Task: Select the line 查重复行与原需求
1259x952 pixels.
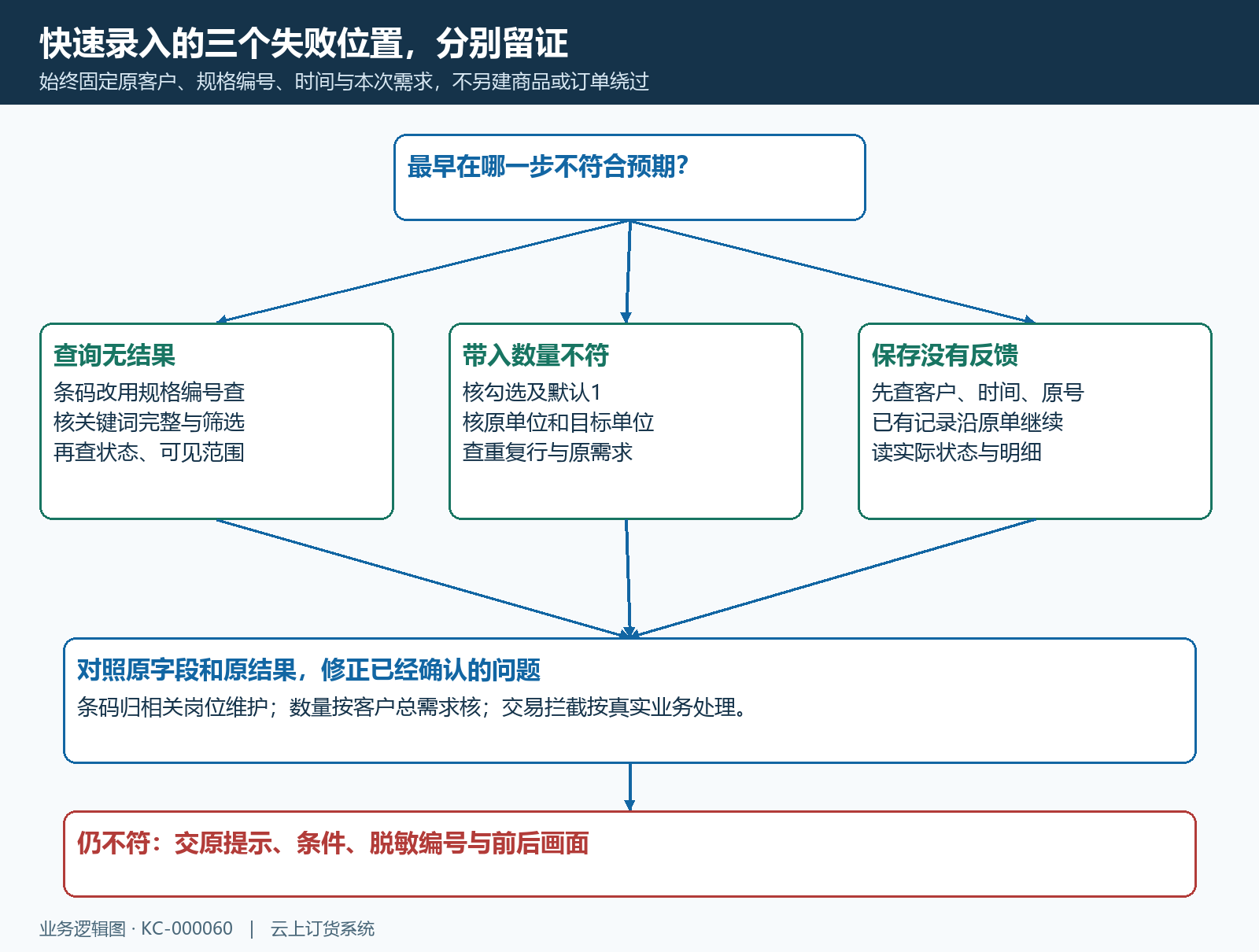Action: (x=548, y=452)
